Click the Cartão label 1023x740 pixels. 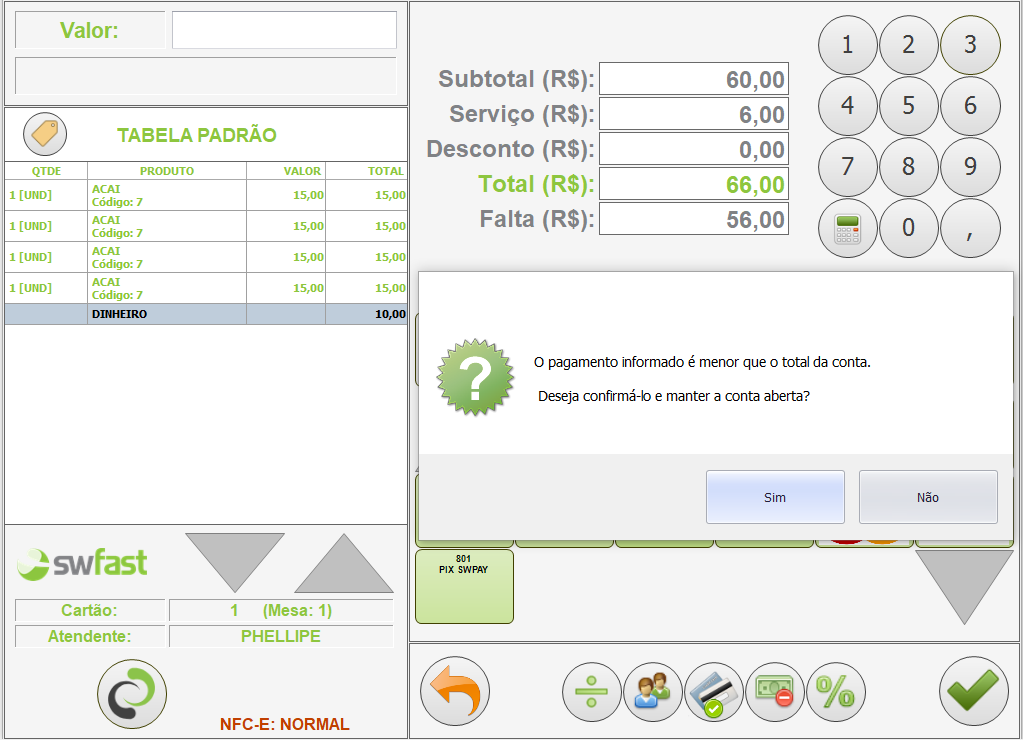(x=89, y=611)
